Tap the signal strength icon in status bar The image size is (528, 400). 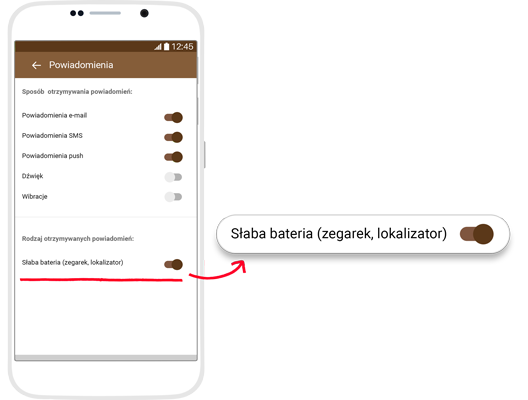(158, 47)
